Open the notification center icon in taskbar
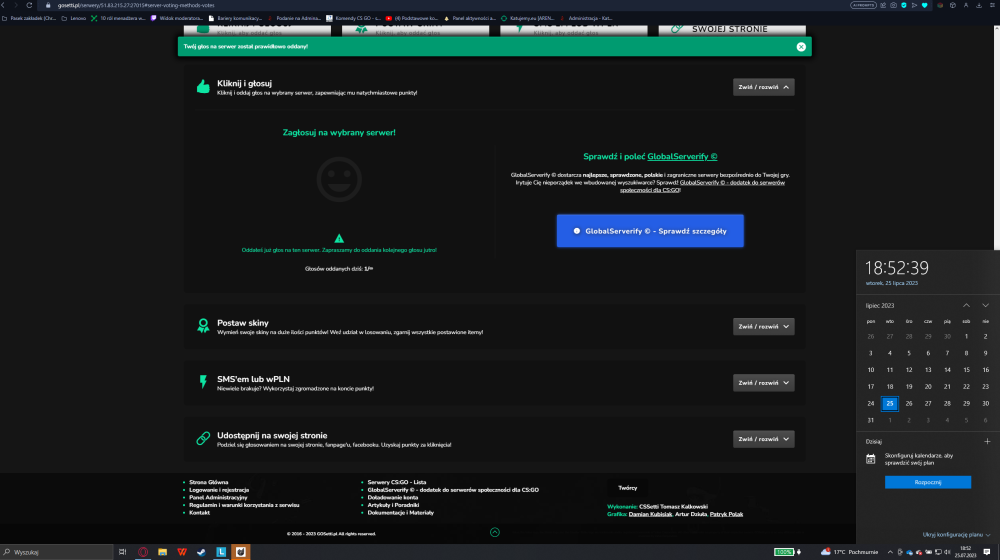The height and width of the screenshot is (560, 1000). [x=987, y=552]
